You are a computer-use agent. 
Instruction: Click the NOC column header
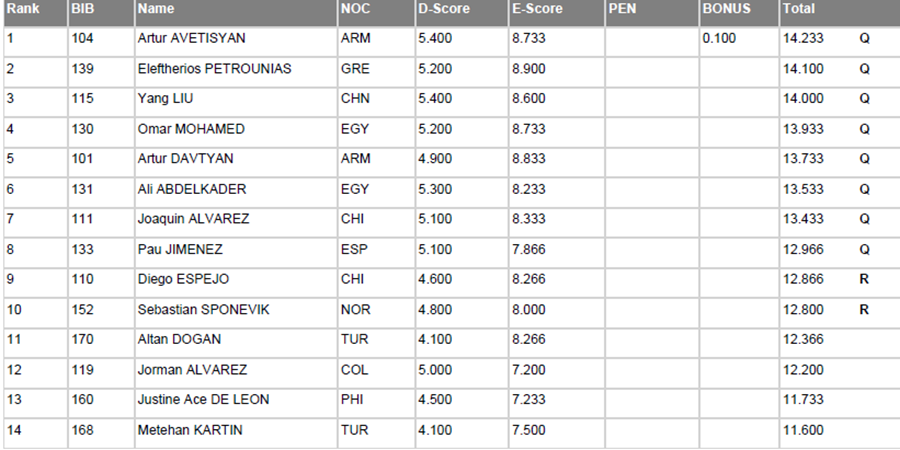coord(355,9)
